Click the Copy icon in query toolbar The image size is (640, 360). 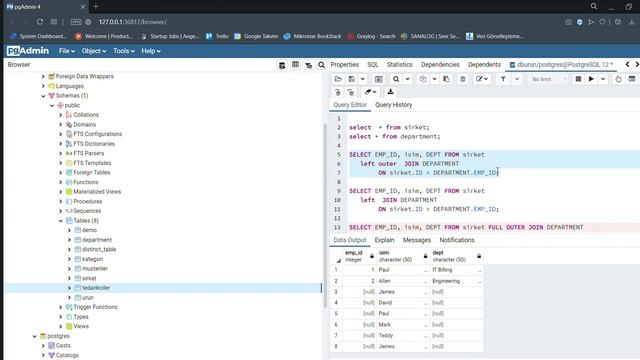click(423, 79)
